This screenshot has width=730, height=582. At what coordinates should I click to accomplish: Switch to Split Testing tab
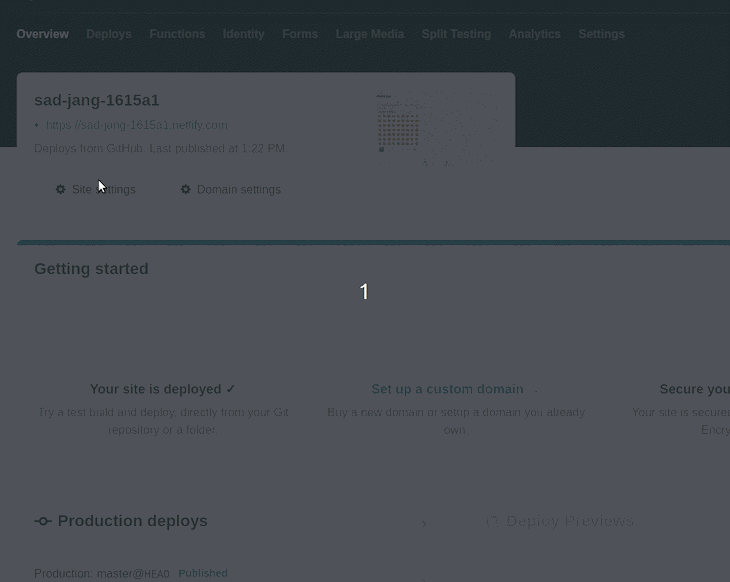point(456,34)
